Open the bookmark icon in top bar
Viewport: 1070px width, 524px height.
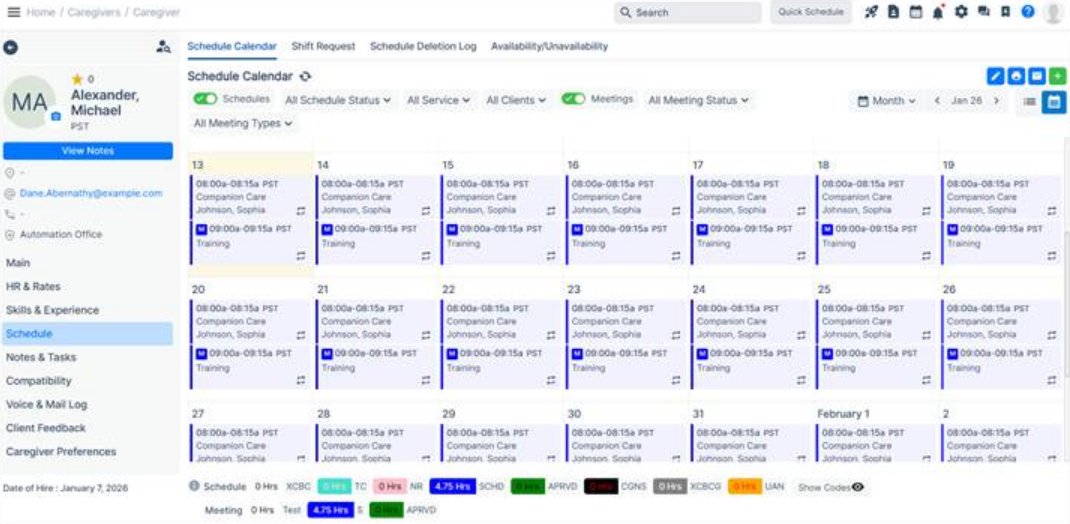(1005, 12)
